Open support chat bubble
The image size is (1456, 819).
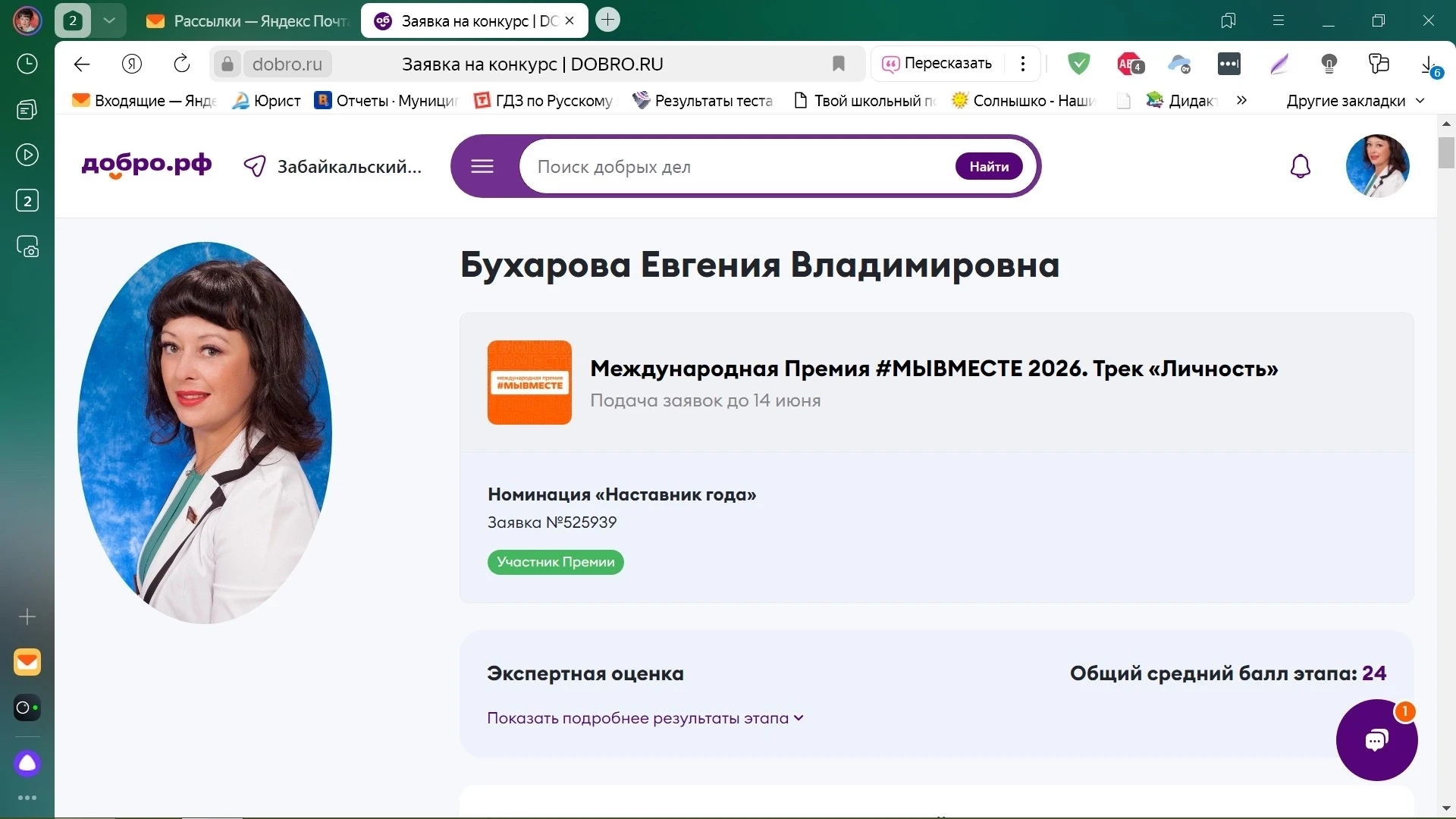click(1376, 740)
